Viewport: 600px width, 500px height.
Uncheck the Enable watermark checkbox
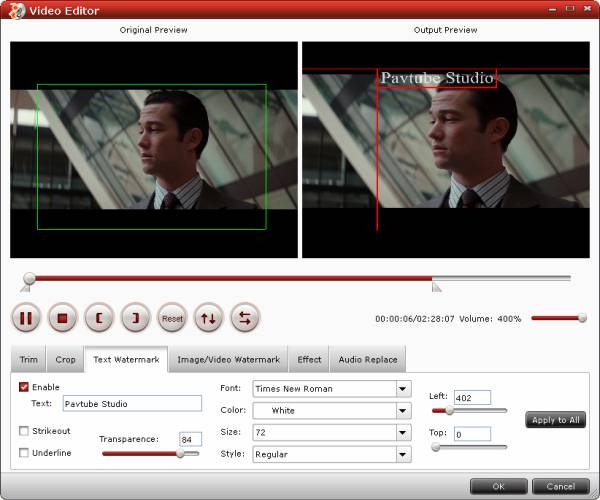coord(24,387)
